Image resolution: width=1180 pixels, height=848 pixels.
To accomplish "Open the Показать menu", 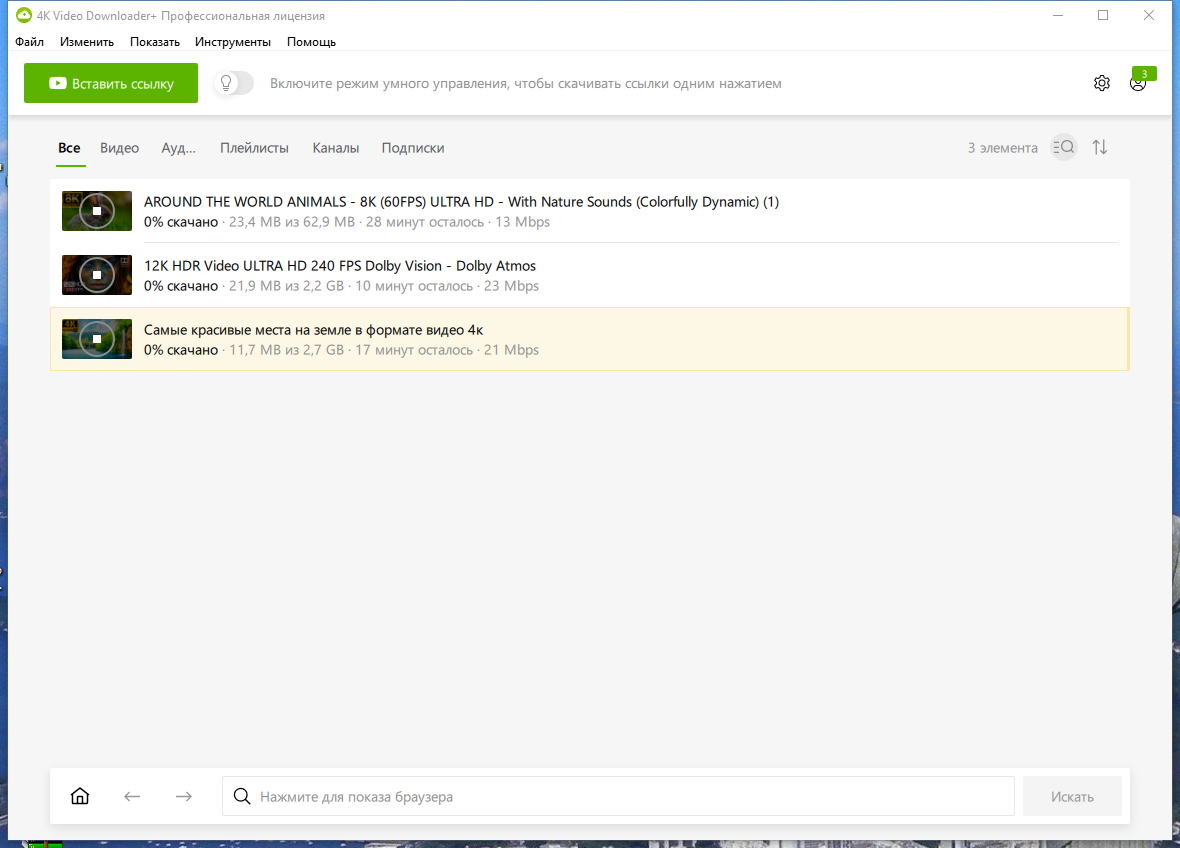I will (x=154, y=42).
